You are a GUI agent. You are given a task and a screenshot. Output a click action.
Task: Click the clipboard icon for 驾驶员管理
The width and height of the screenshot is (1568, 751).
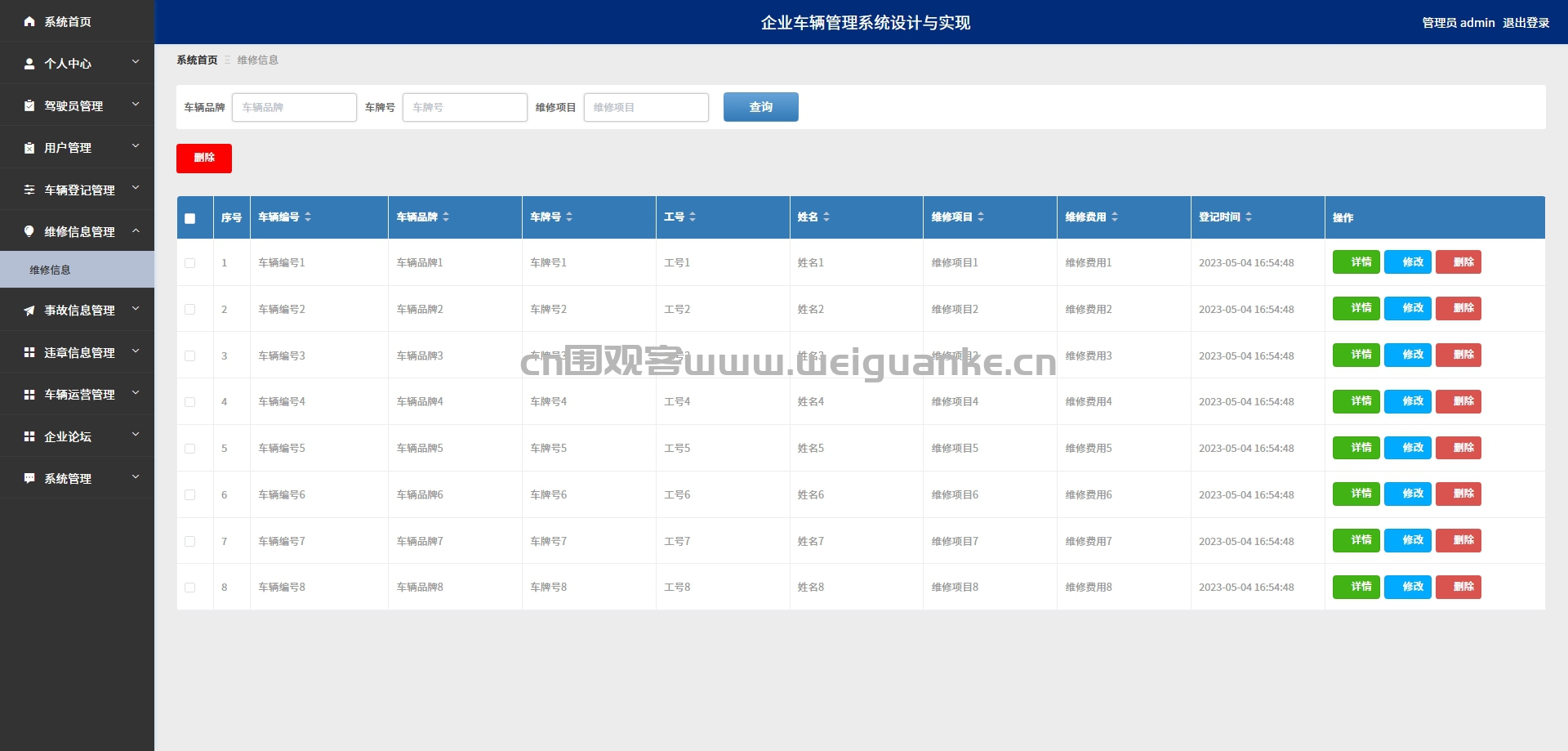[29, 105]
